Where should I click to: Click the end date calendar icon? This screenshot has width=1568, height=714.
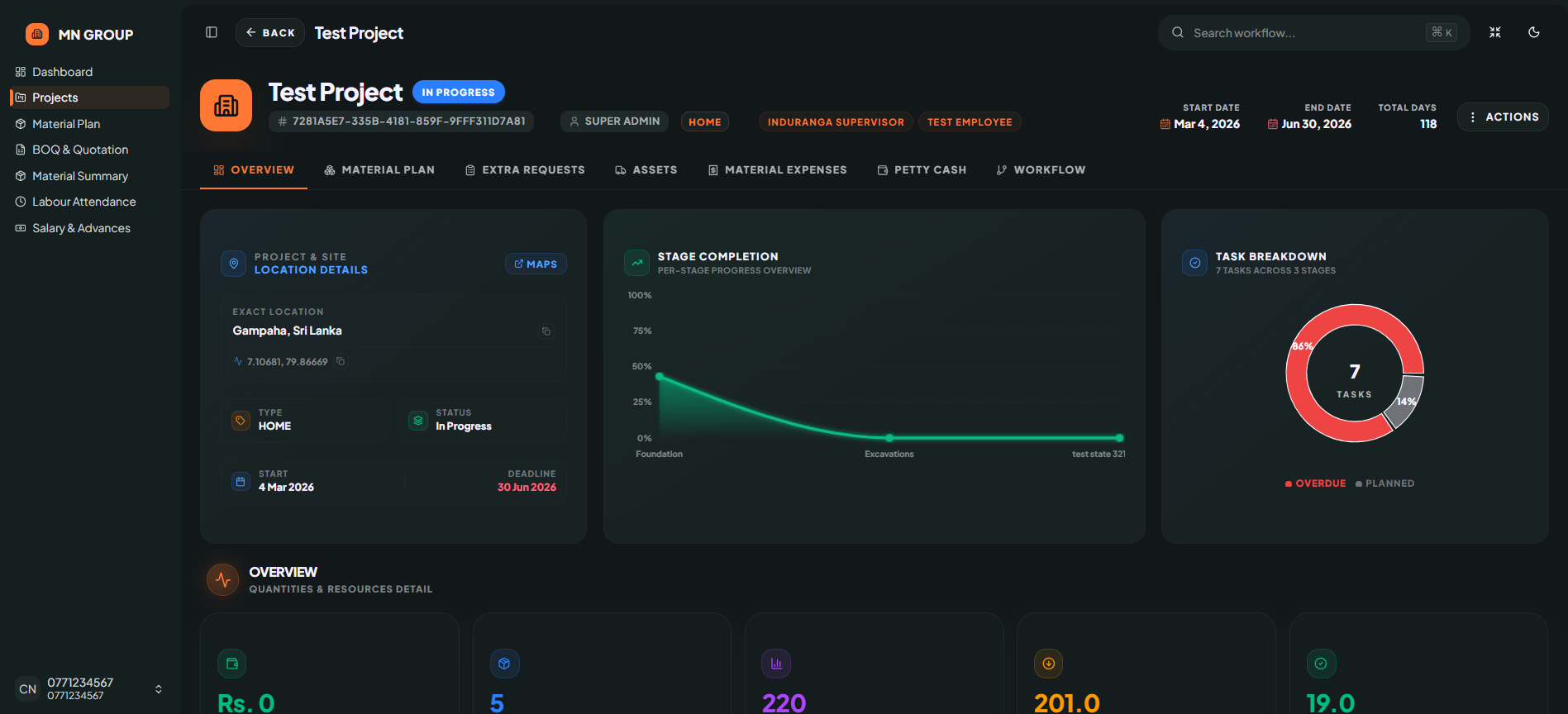click(x=1272, y=124)
